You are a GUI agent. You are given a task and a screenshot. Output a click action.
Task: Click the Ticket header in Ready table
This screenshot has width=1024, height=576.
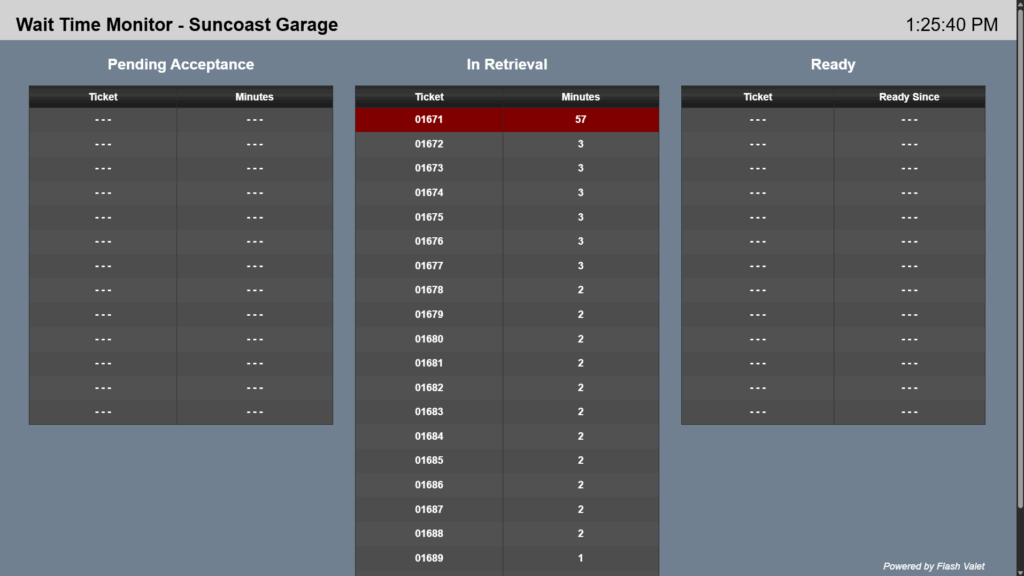(x=757, y=97)
